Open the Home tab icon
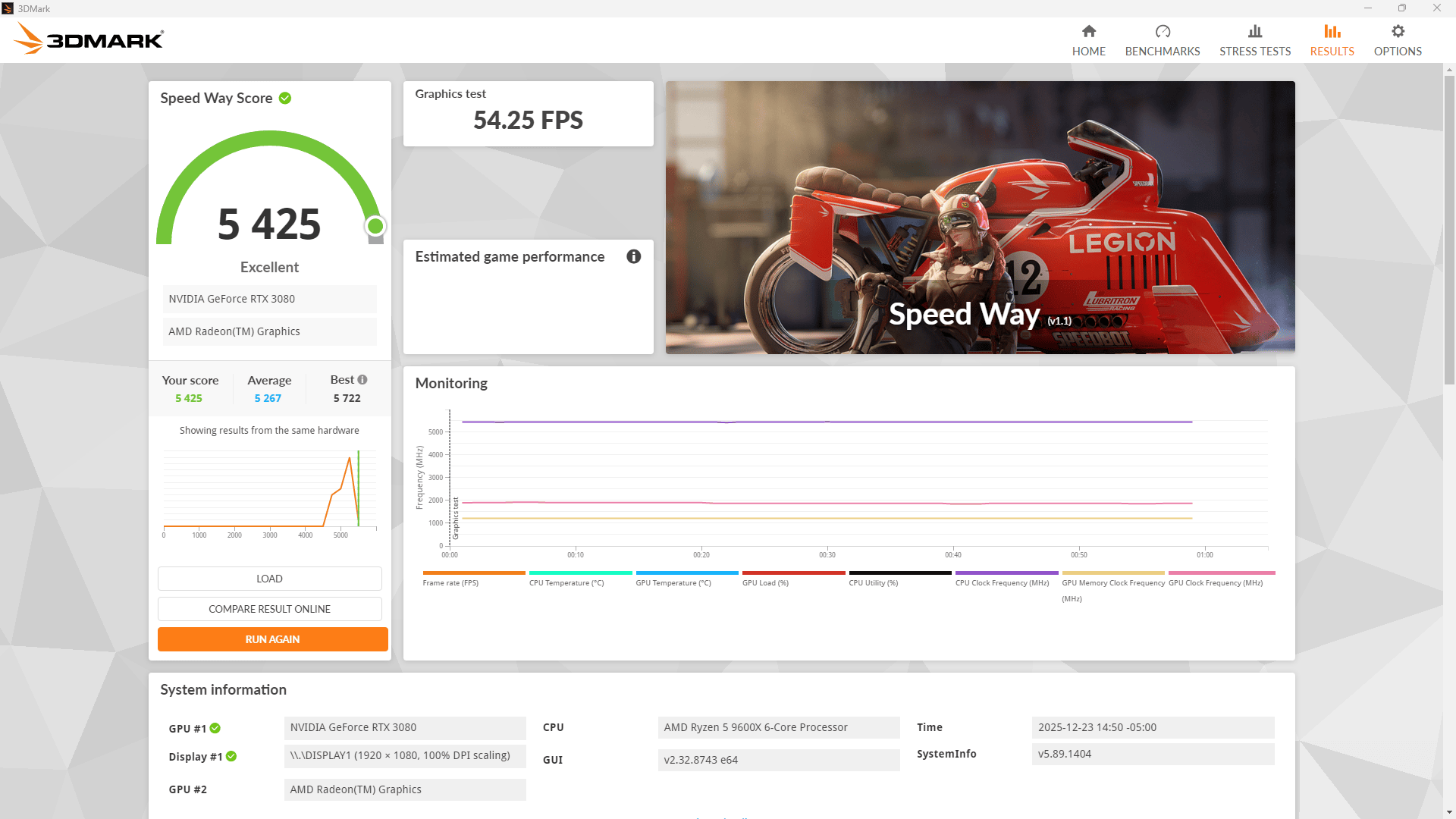The height and width of the screenshot is (819, 1456). 1088,31
